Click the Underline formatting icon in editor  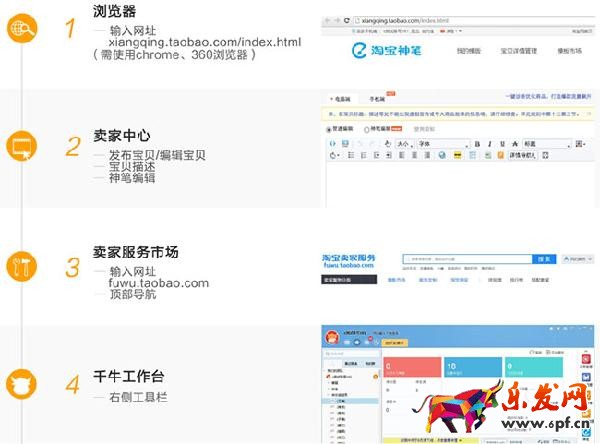501,144
